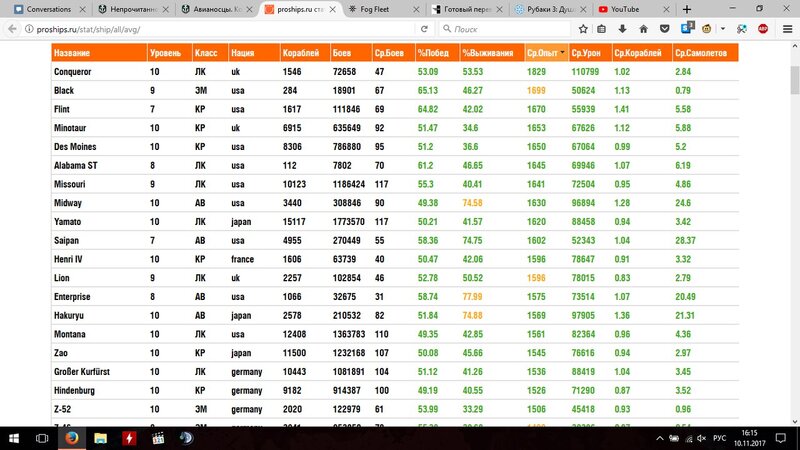Close the Fog Fleet tab
This screenshot has width=800, height=450.
point(416,9)
